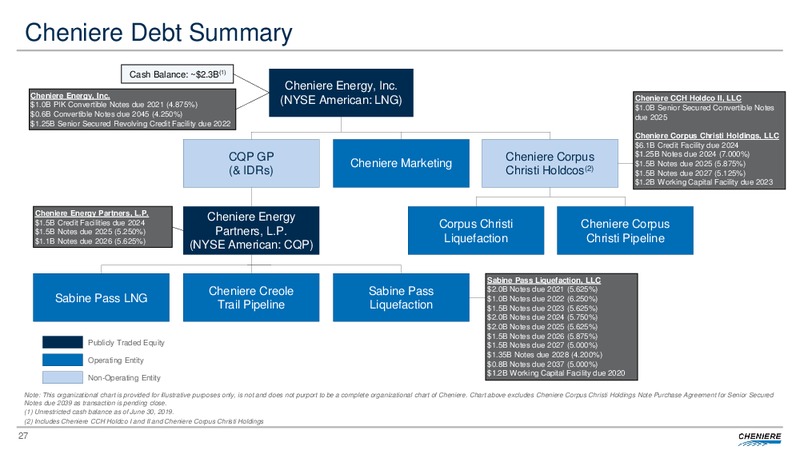
Task: Click the Cheniere Debt Summary title
Action: (159, 32)
